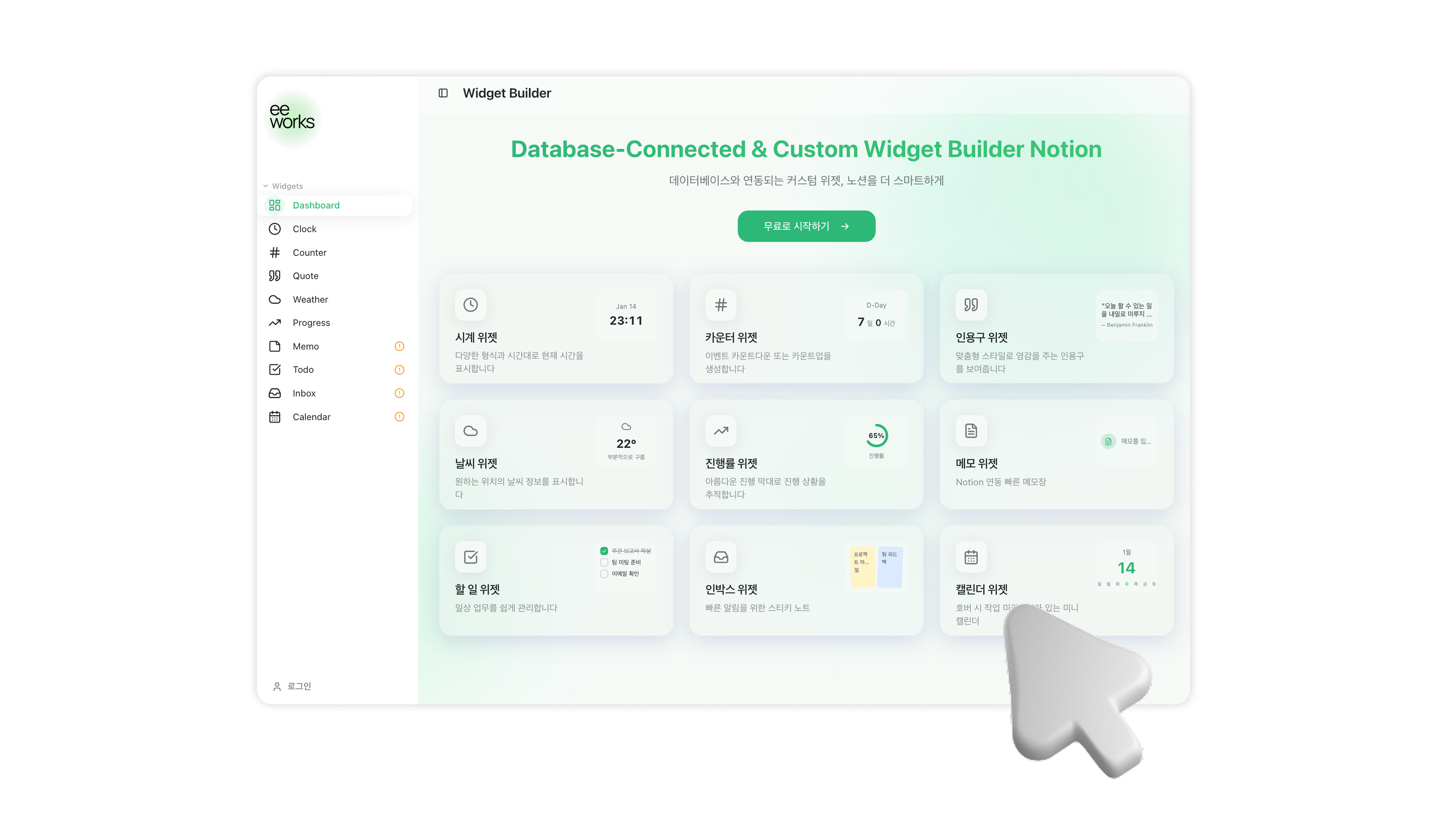
Task: Click the 무료로 시작하기 button
Action: (x=806, y=226)
